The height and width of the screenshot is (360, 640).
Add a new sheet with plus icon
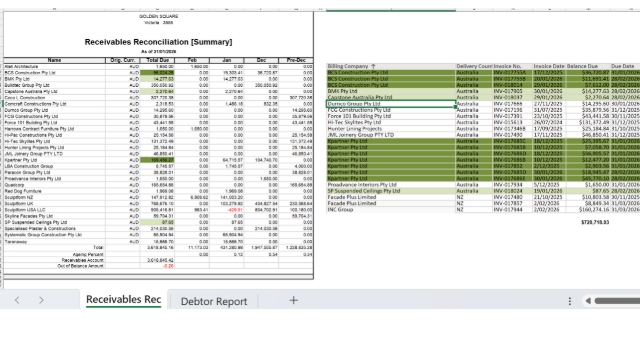pyautogui.click(x=293, y=300)
